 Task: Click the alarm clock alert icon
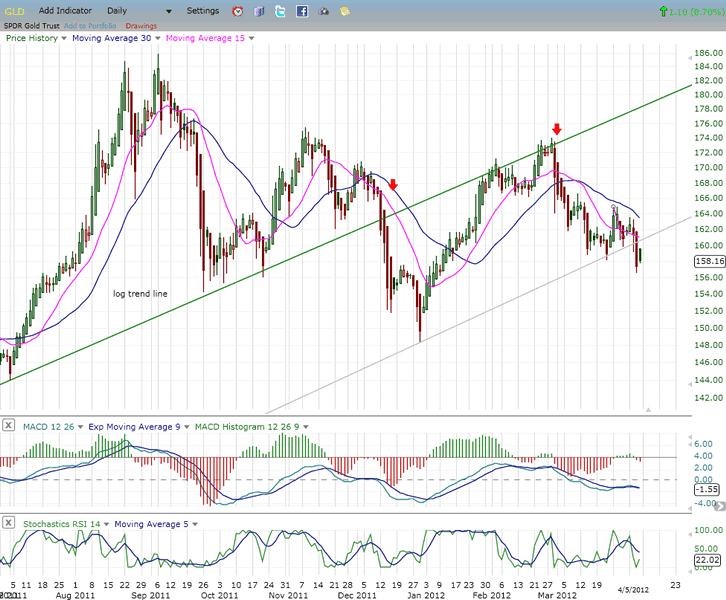click(x=237, y=11)
